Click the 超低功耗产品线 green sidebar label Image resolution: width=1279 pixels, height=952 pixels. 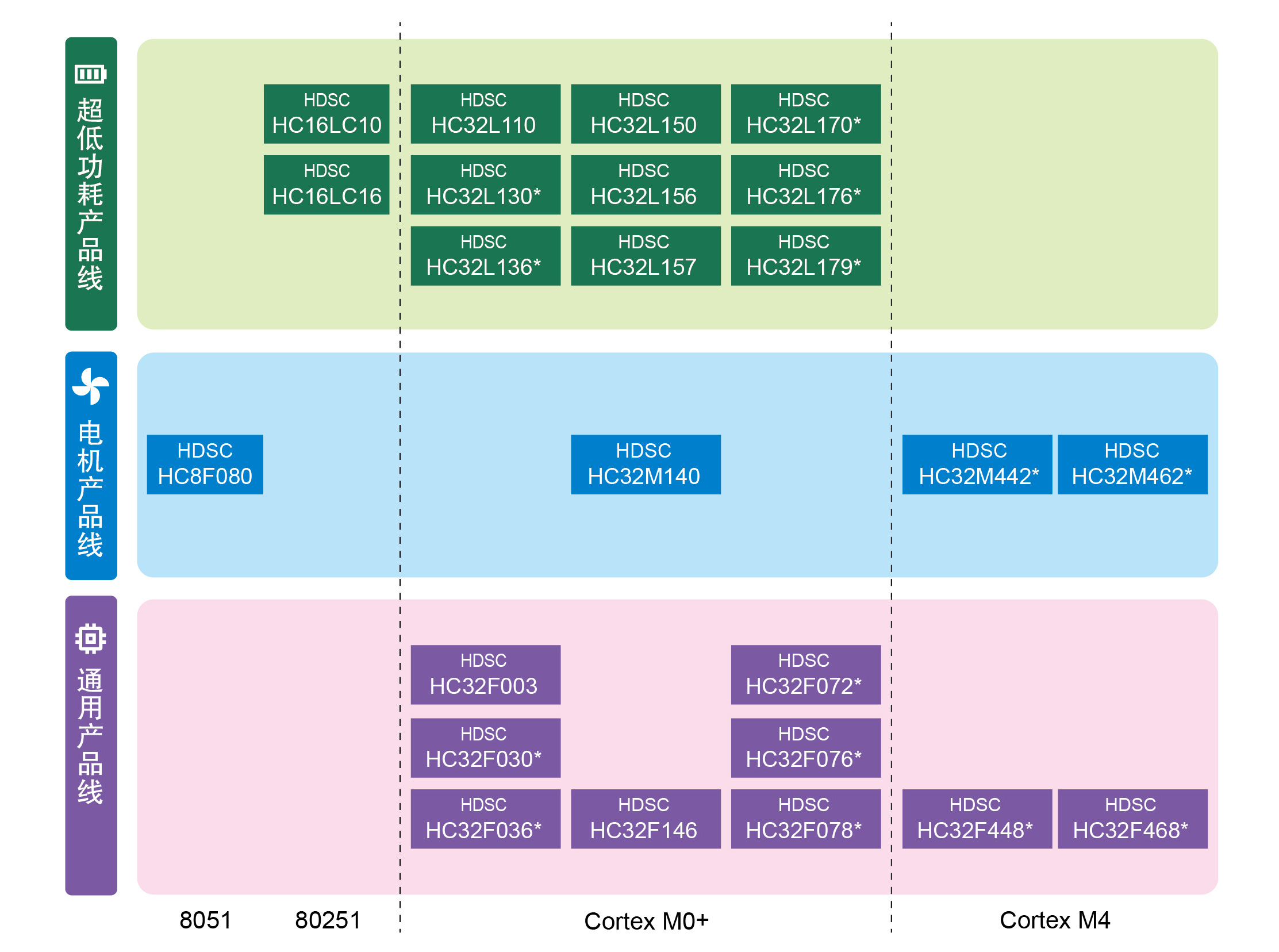tap(90, 194)
